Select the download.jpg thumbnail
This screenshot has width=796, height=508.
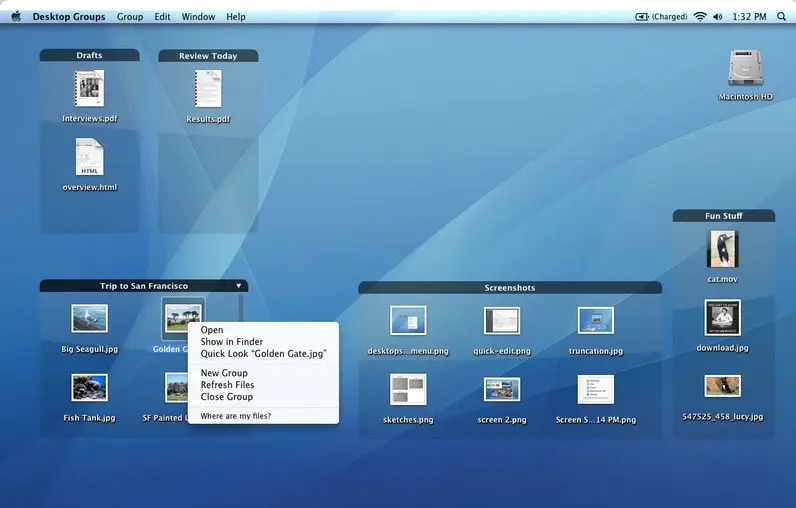coord(722,318)
